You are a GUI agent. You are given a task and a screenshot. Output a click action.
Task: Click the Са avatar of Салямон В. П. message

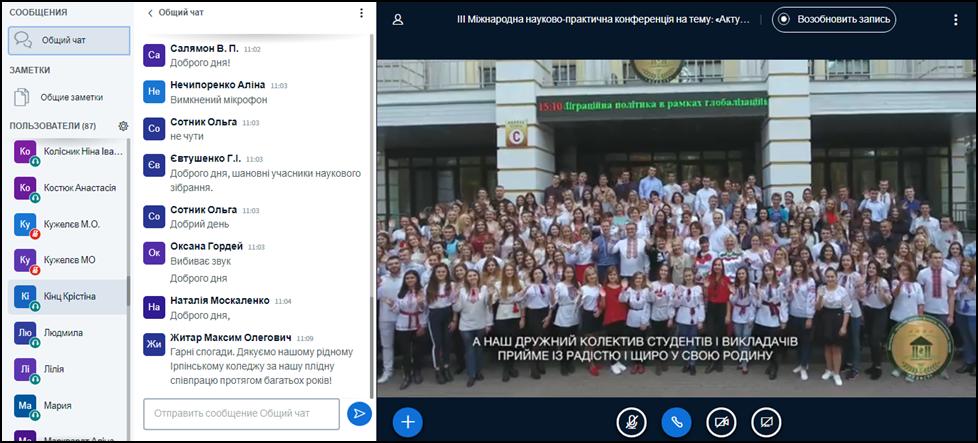point(154,56)
